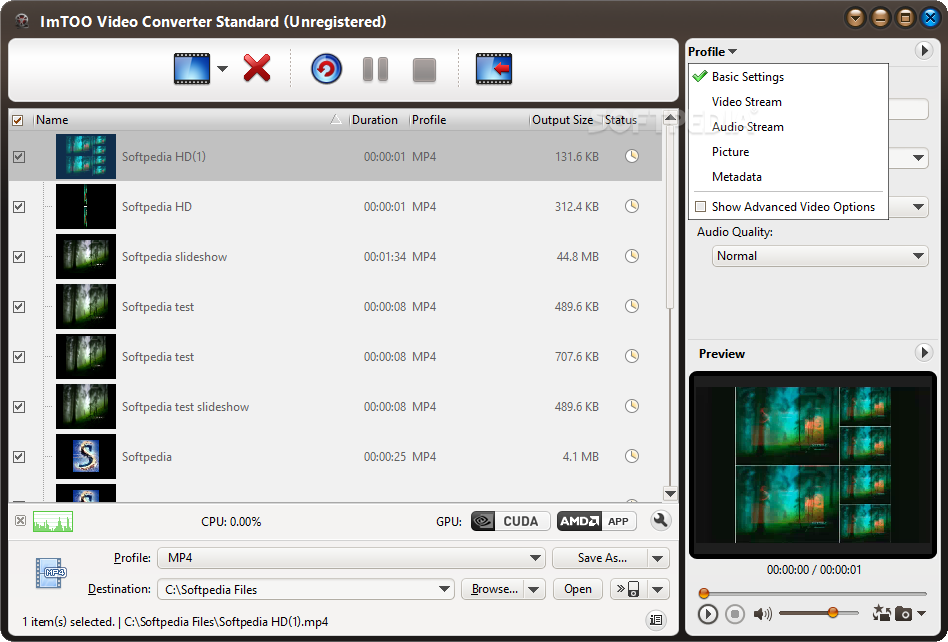This screenshot has width=948, height=642.
Task: Click the green CPU usage graph icon
Action: [x=53, y=521]
